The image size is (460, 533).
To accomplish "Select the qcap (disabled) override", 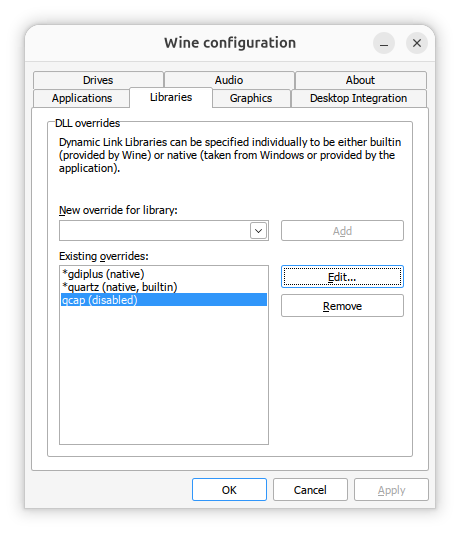I will (x=164, y=300).
